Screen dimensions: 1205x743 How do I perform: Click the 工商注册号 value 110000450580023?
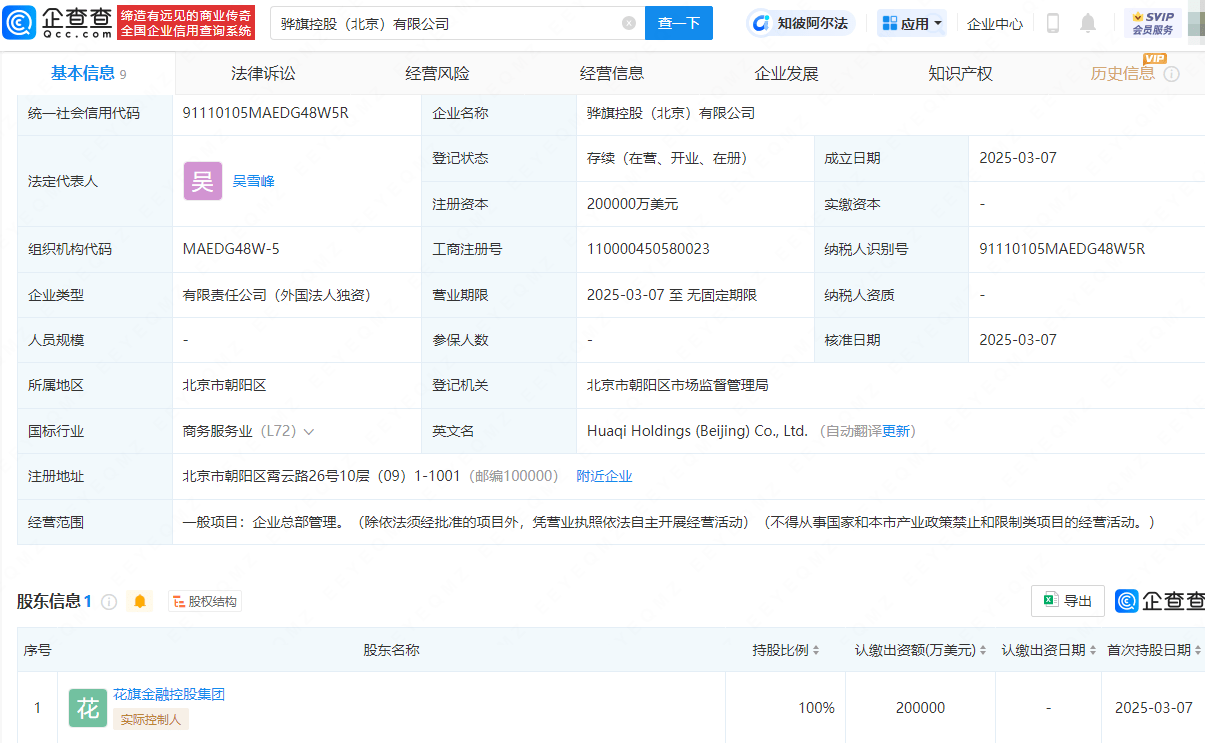648,249
